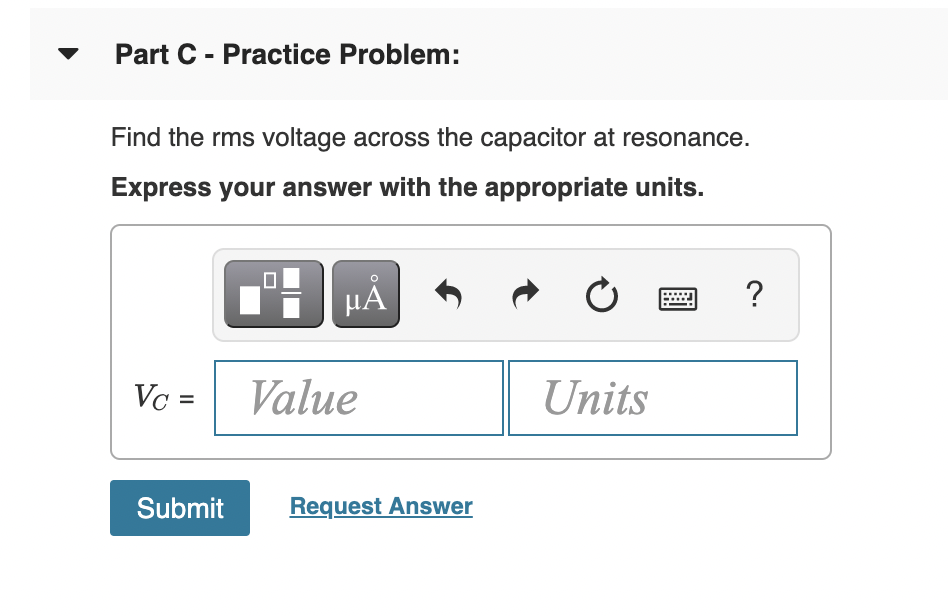Open the Request Answer link
948x616 pixels.
coord(380,506)
